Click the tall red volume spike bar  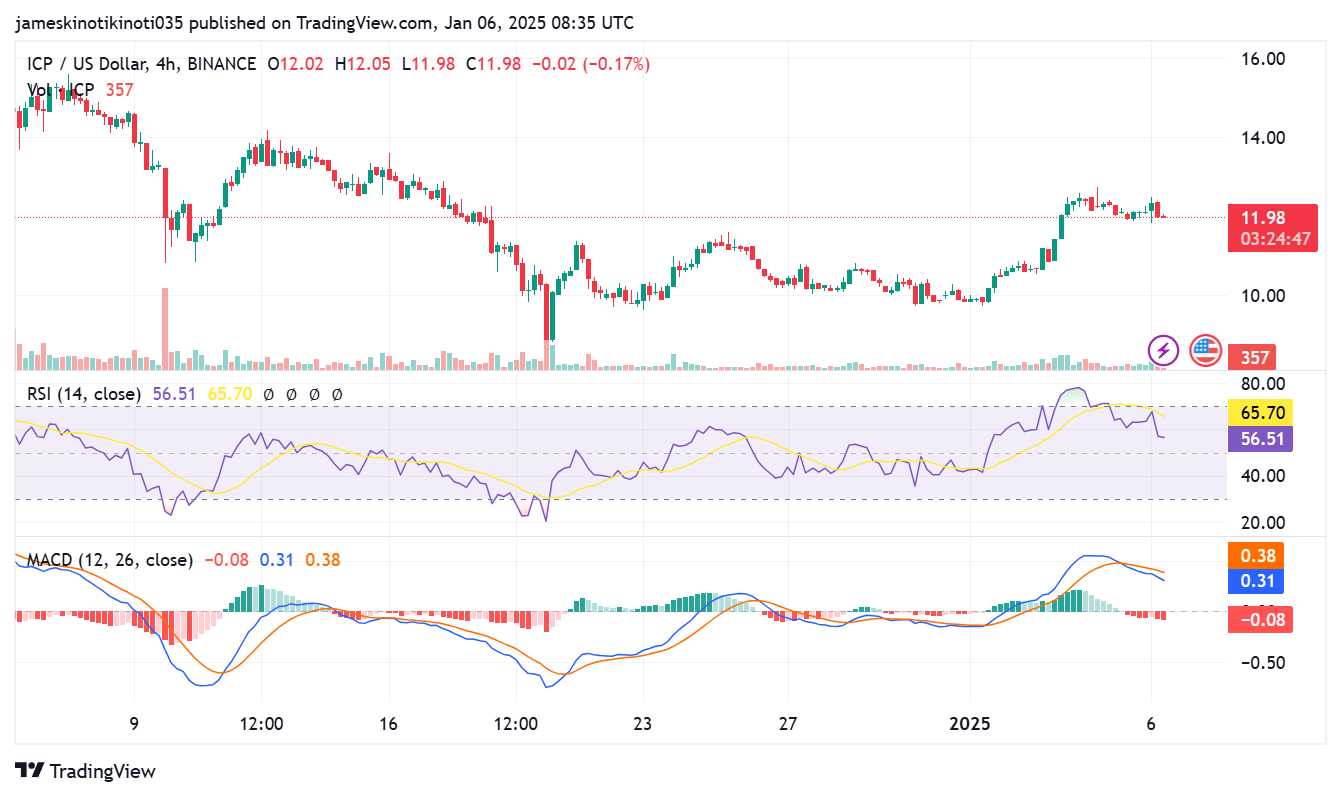165,329
